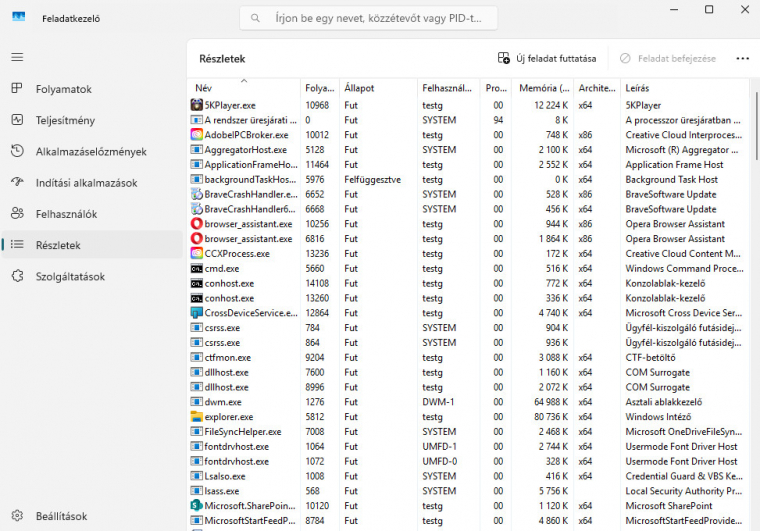
Task: Click the CTF-betöltő description
Action: coord(650,358)
